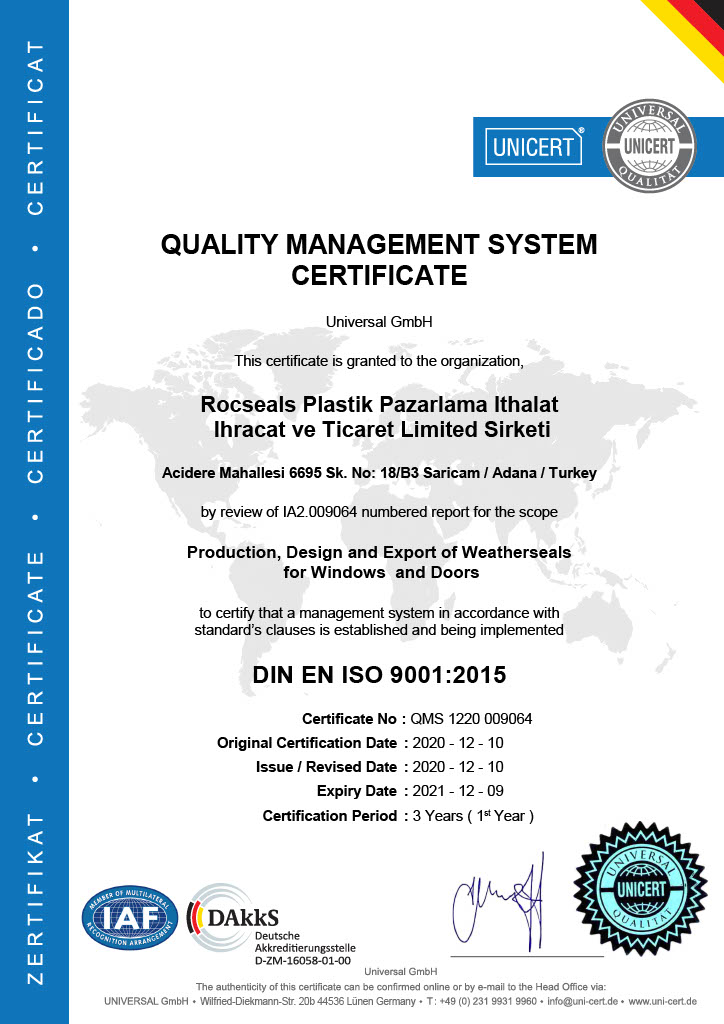
Task: Click the IAF multilateral recognition logo
Action: point(130,918)
